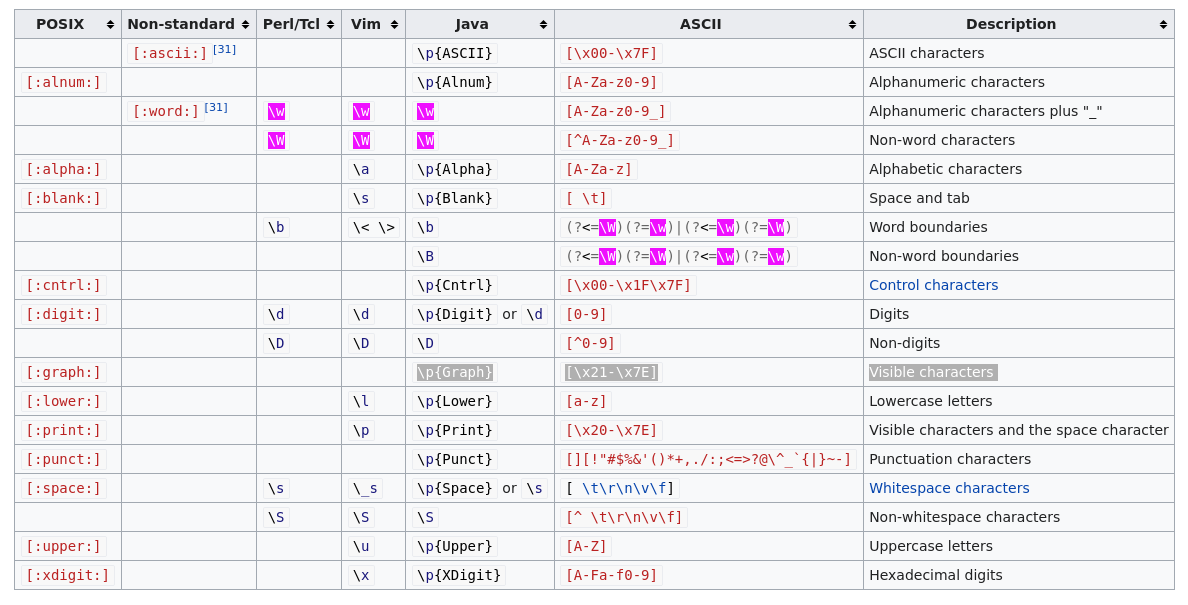Click the Description column header
This screenshot has width=1188, height=605.
(1018, 24)
